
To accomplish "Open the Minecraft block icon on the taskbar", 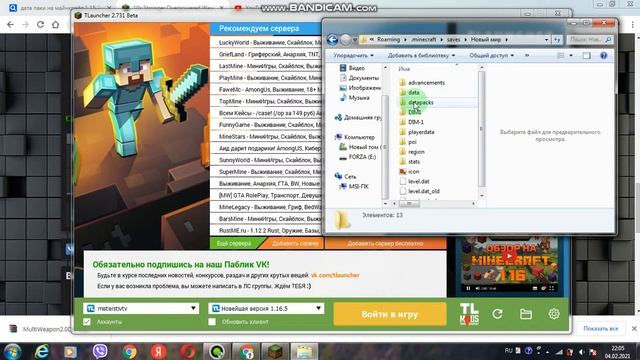I will coord(275,351).
